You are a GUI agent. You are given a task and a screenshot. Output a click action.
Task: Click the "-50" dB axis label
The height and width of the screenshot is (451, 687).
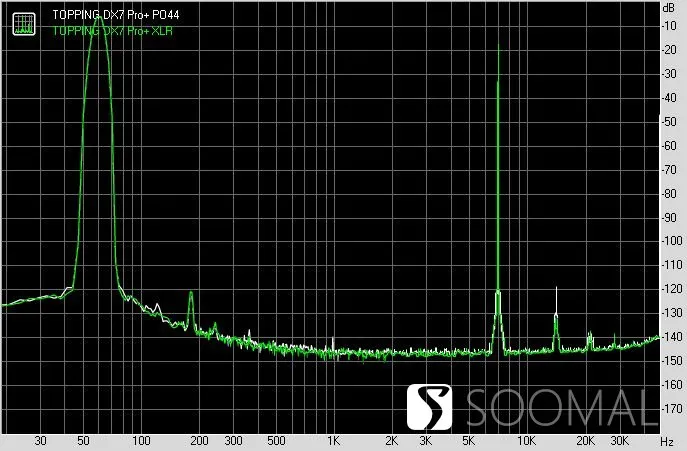pos(669,122)
